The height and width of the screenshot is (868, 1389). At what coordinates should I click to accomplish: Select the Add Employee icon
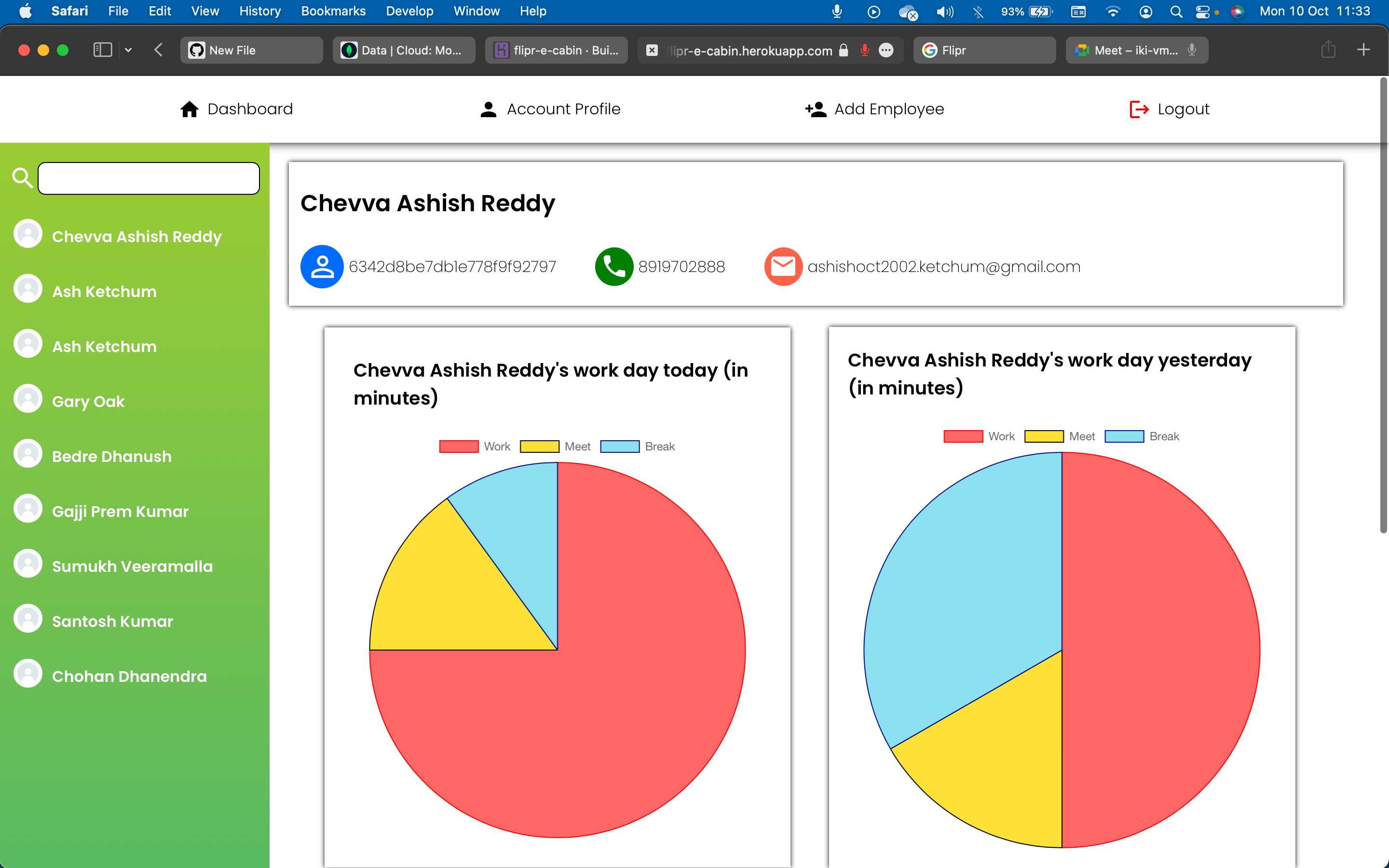tap(815, 109)
